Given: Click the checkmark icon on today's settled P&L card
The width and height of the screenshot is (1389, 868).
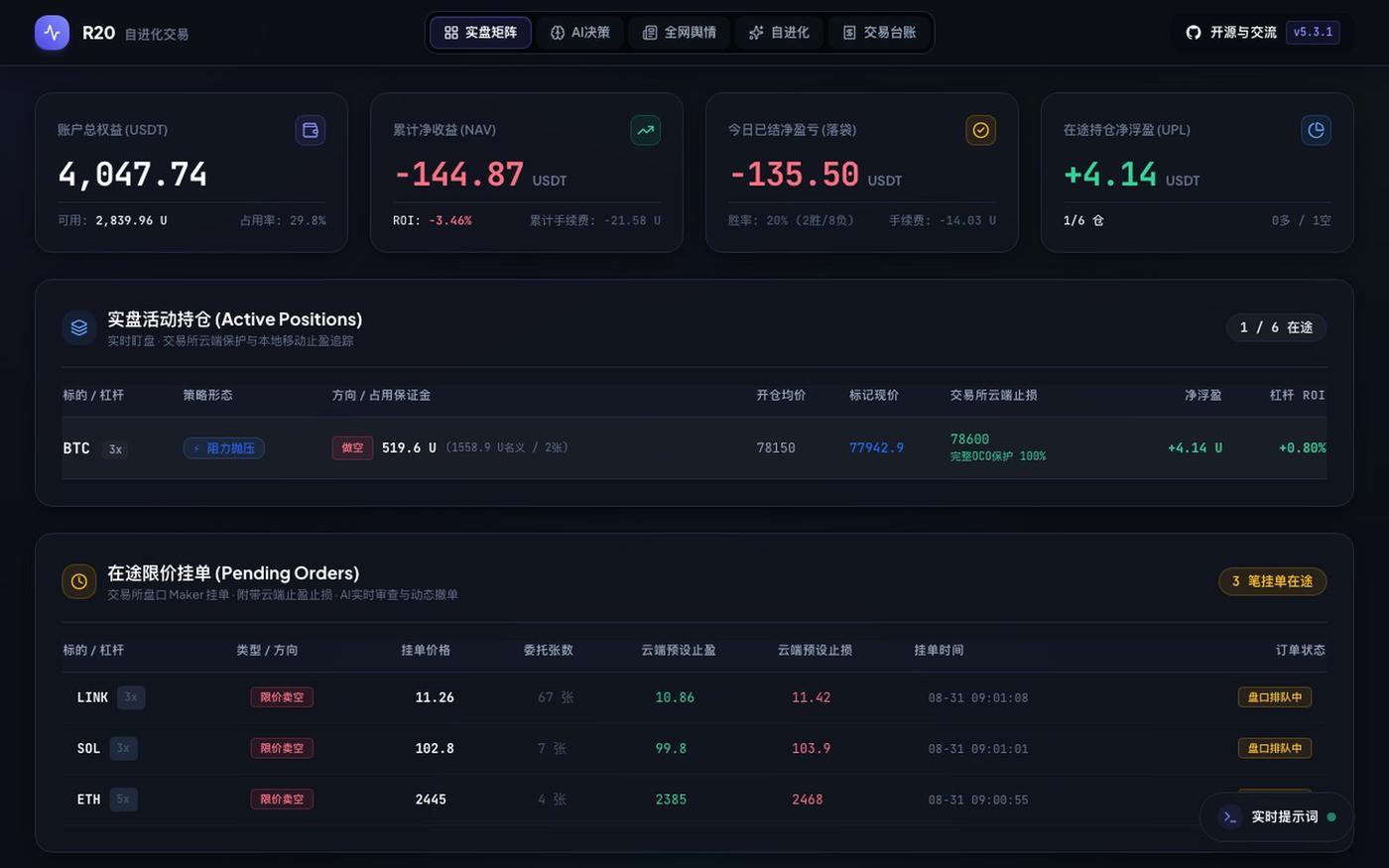Looking at the screenshot, I should point(981,130).
